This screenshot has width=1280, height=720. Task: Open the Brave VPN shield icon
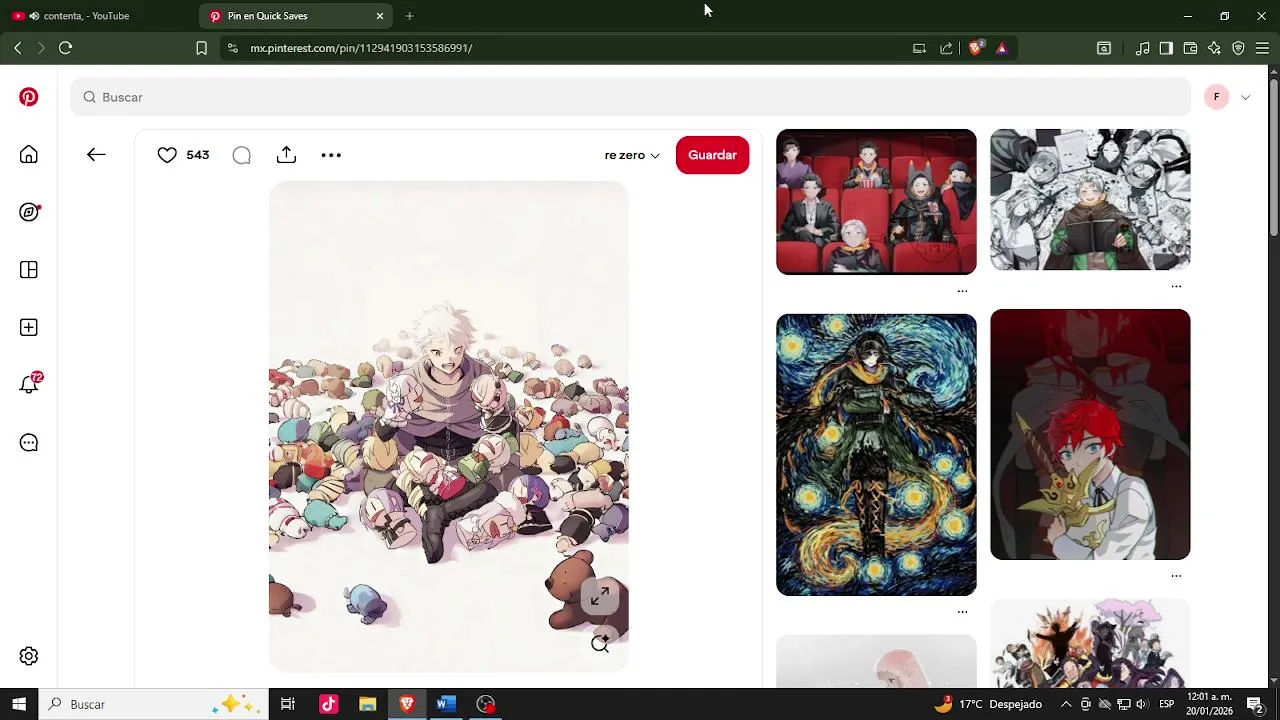1238,47
